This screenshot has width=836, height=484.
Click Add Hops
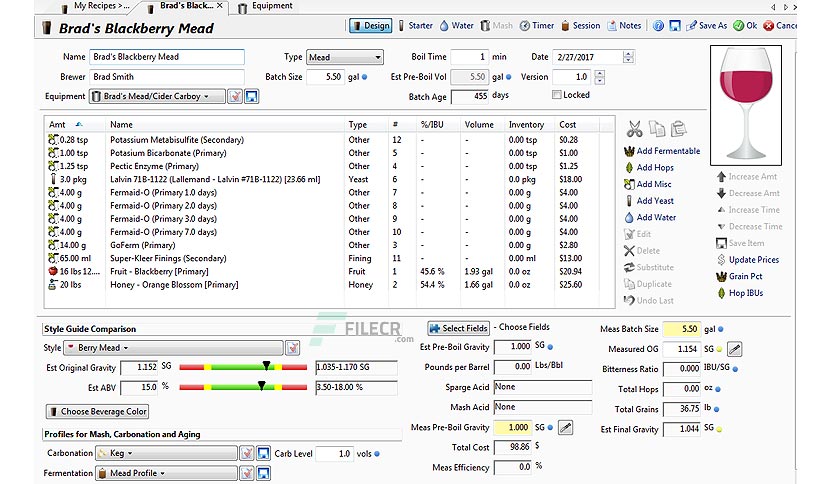648,167
